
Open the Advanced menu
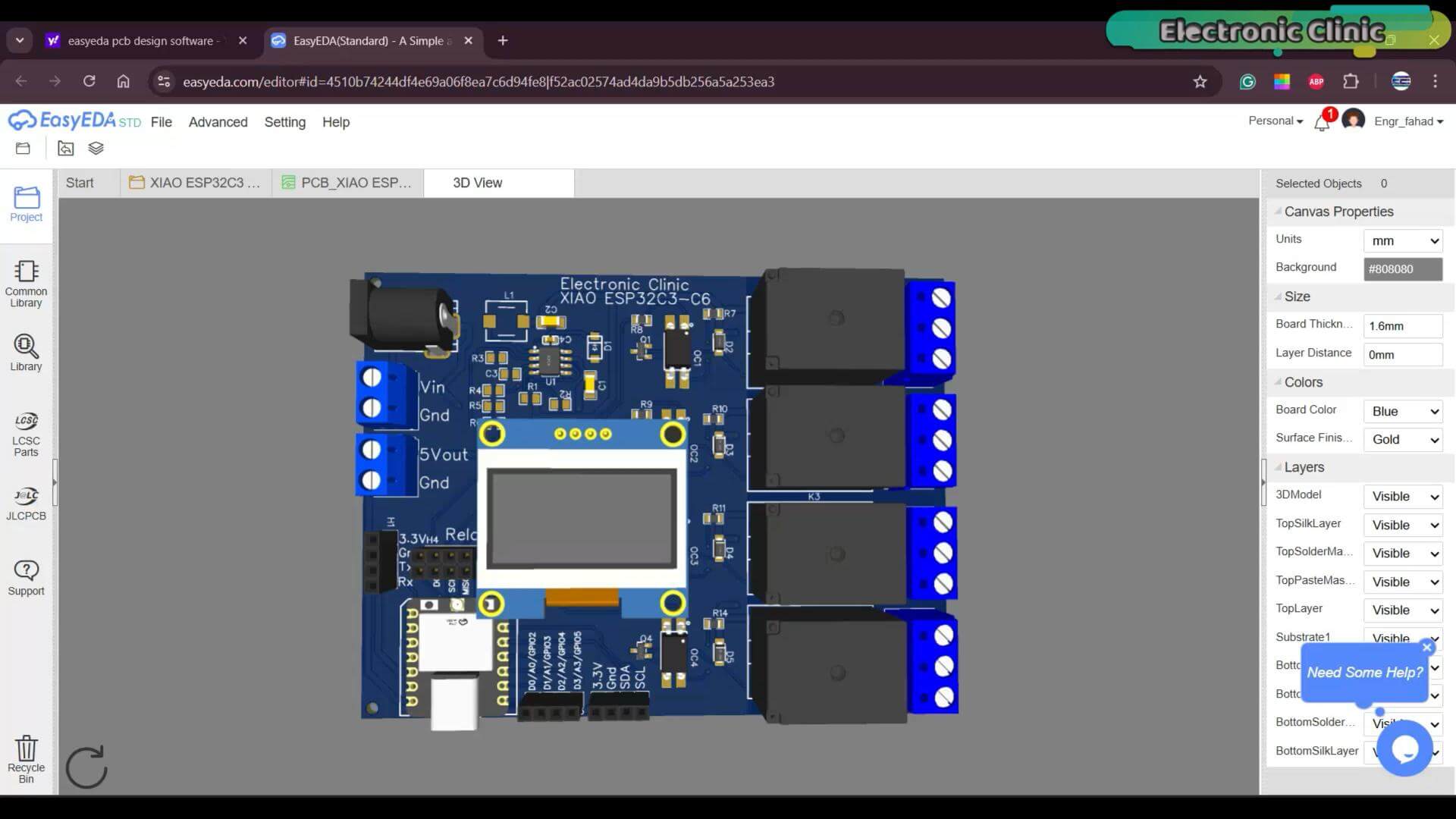click(x=218, y=122)
